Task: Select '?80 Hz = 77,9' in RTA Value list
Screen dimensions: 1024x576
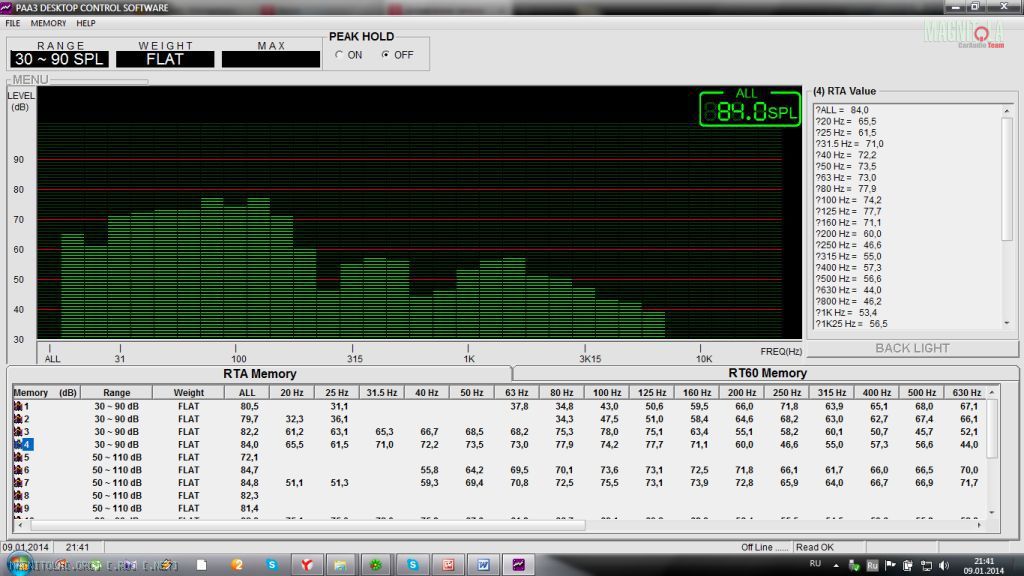Action: click(x=846, y=189)
